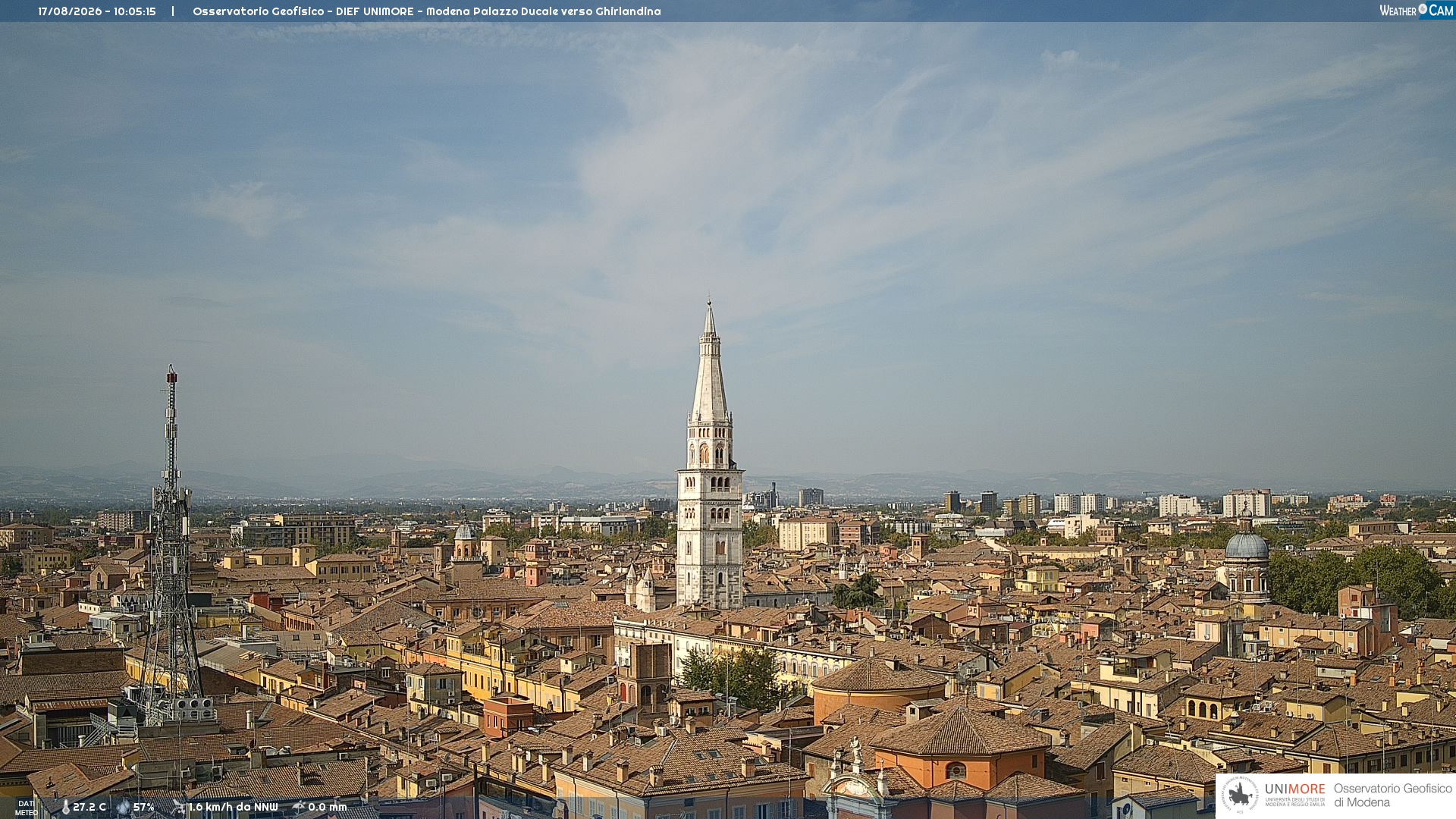The width and height of the screenshot is (1456, 819).
Task: Click the UNIMORE university seal emblem
Action: click(1240, 795)
